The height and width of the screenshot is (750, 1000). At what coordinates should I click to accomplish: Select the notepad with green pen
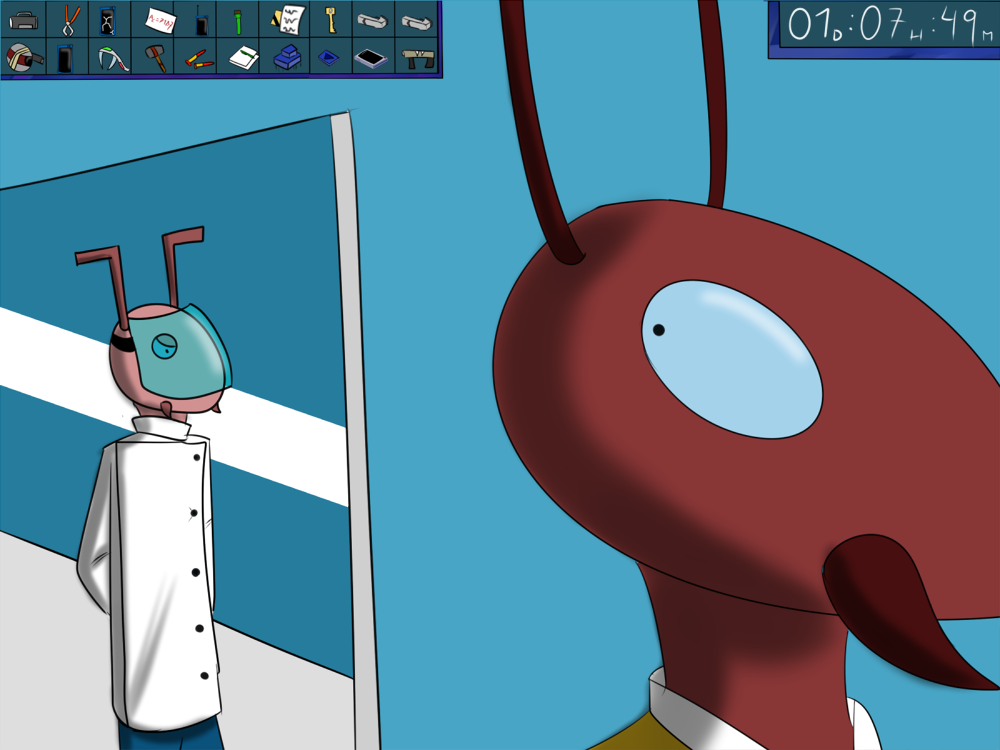[x=243, y=58]
